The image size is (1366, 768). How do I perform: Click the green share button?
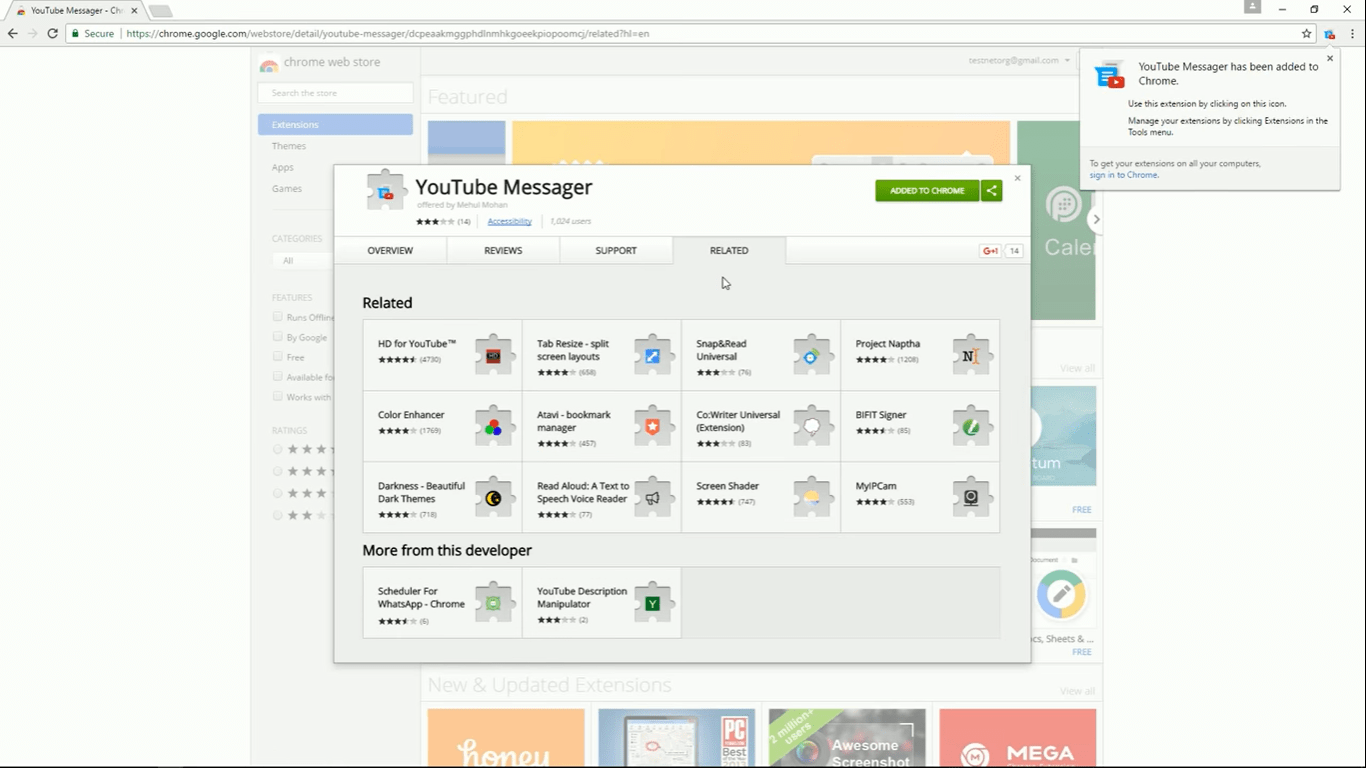pos(991,191)
